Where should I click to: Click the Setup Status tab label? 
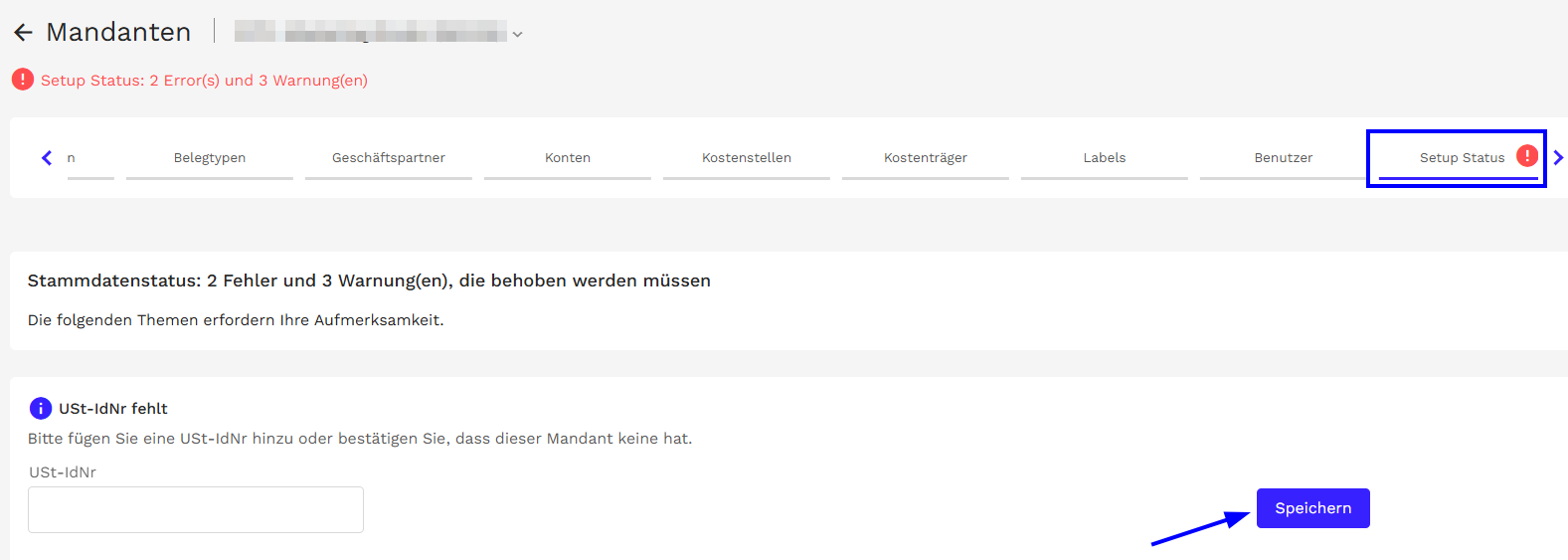[1461, 158]
